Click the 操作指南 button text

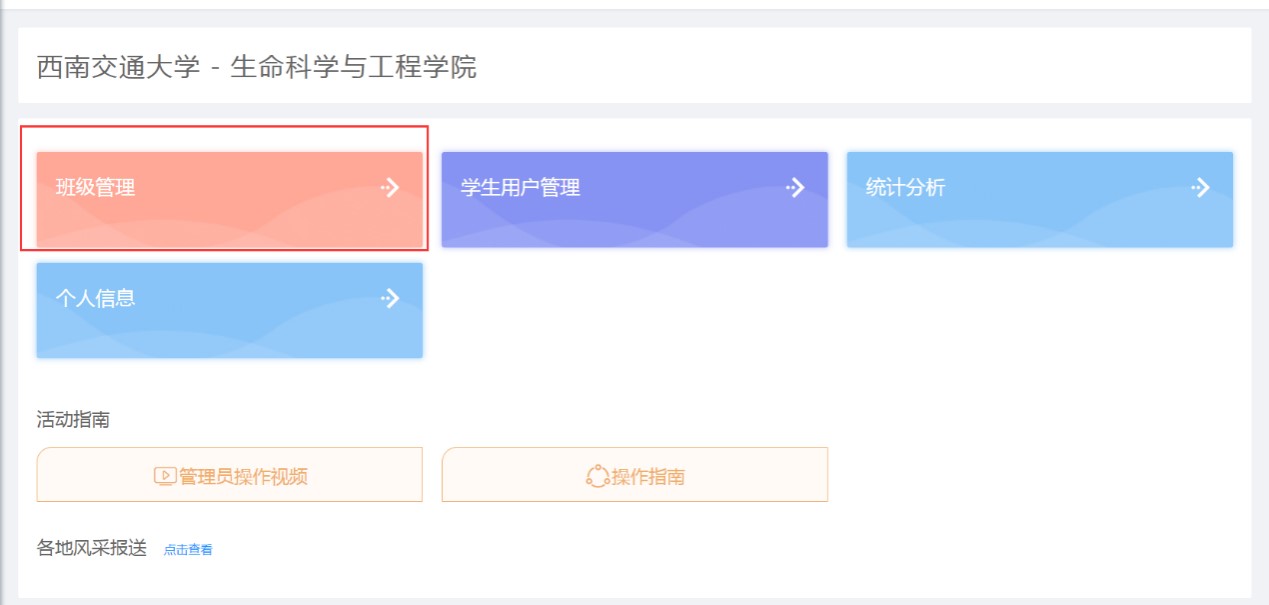[648, 476]
